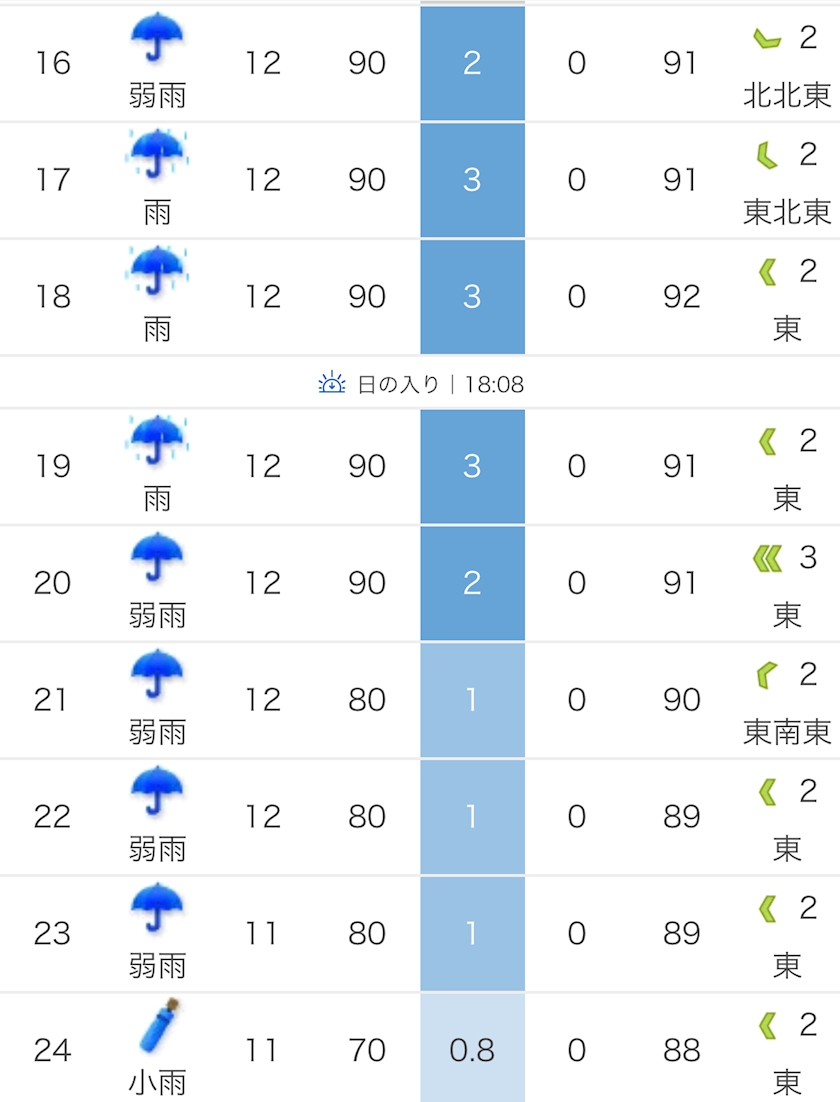Click the temperature value 11 at hour 23

263,933
